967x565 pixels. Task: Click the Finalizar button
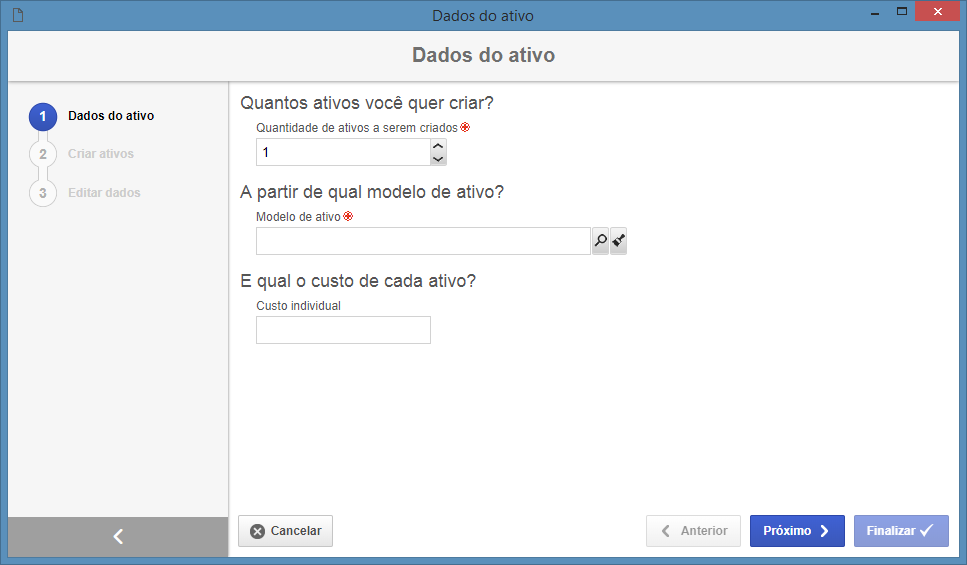pos(901,531)
